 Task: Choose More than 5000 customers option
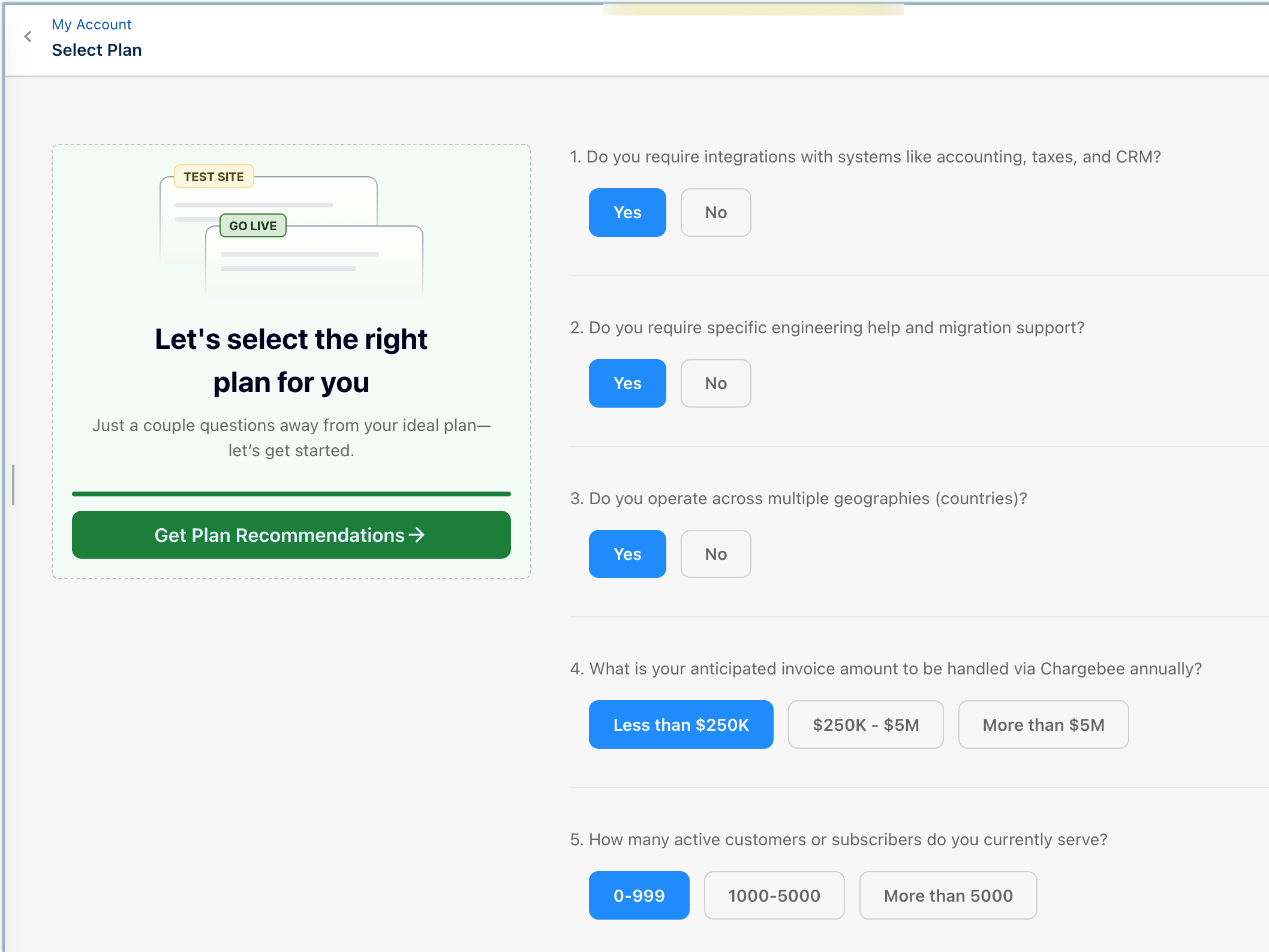tap(948, 896)
